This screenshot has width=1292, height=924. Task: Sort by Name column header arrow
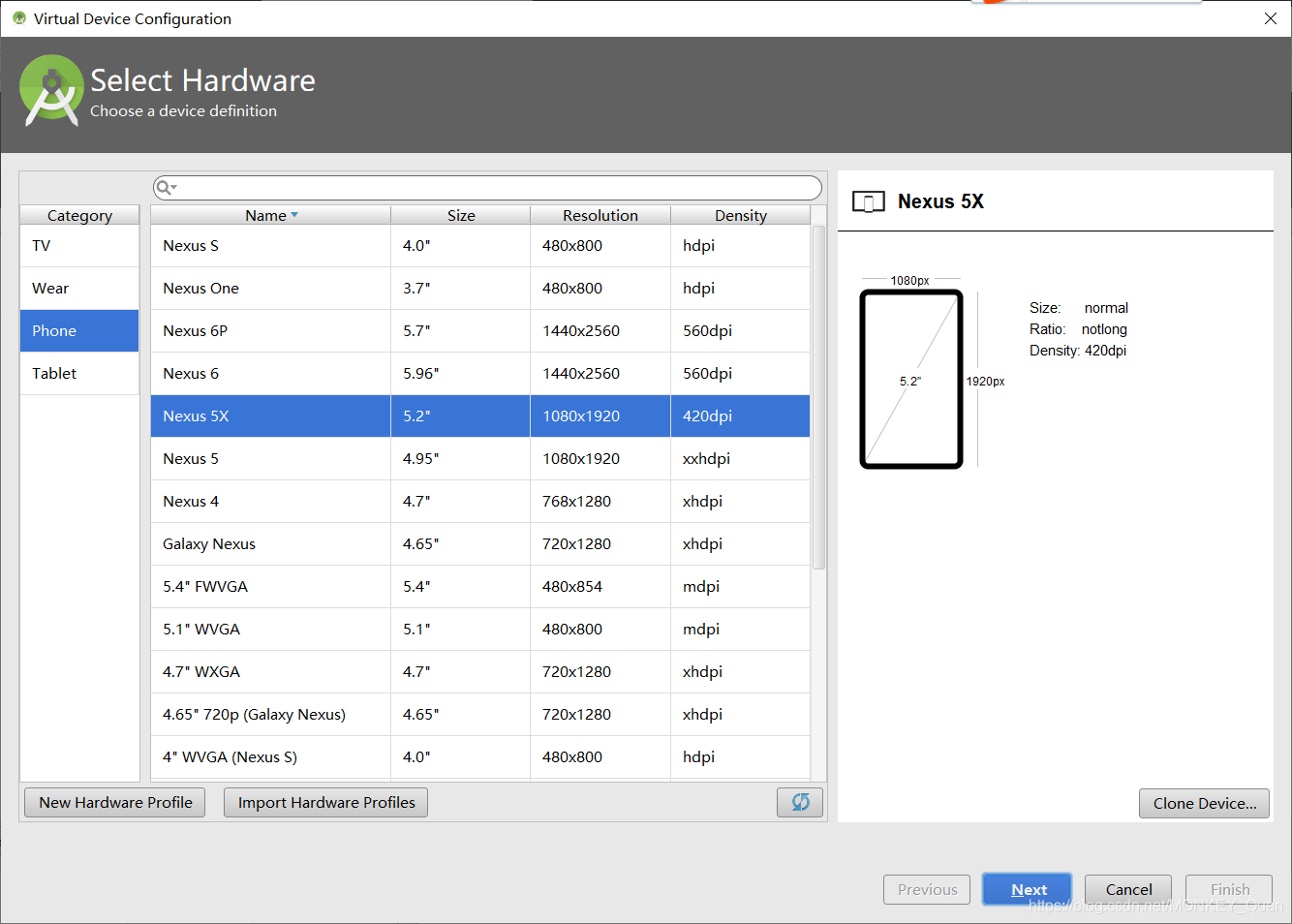(294, 215)
